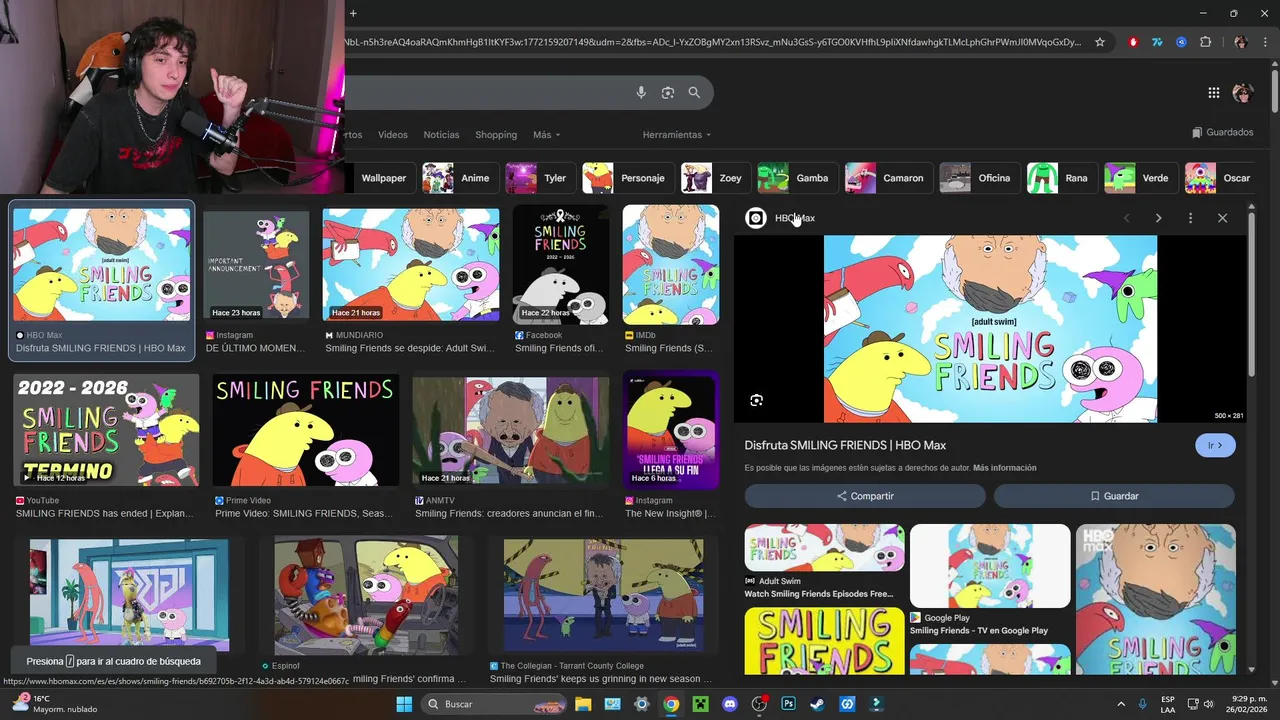Viewport: 1280px width, 720px height.
Task: Open the Guardados saved items link
Action: point(1223,132)
